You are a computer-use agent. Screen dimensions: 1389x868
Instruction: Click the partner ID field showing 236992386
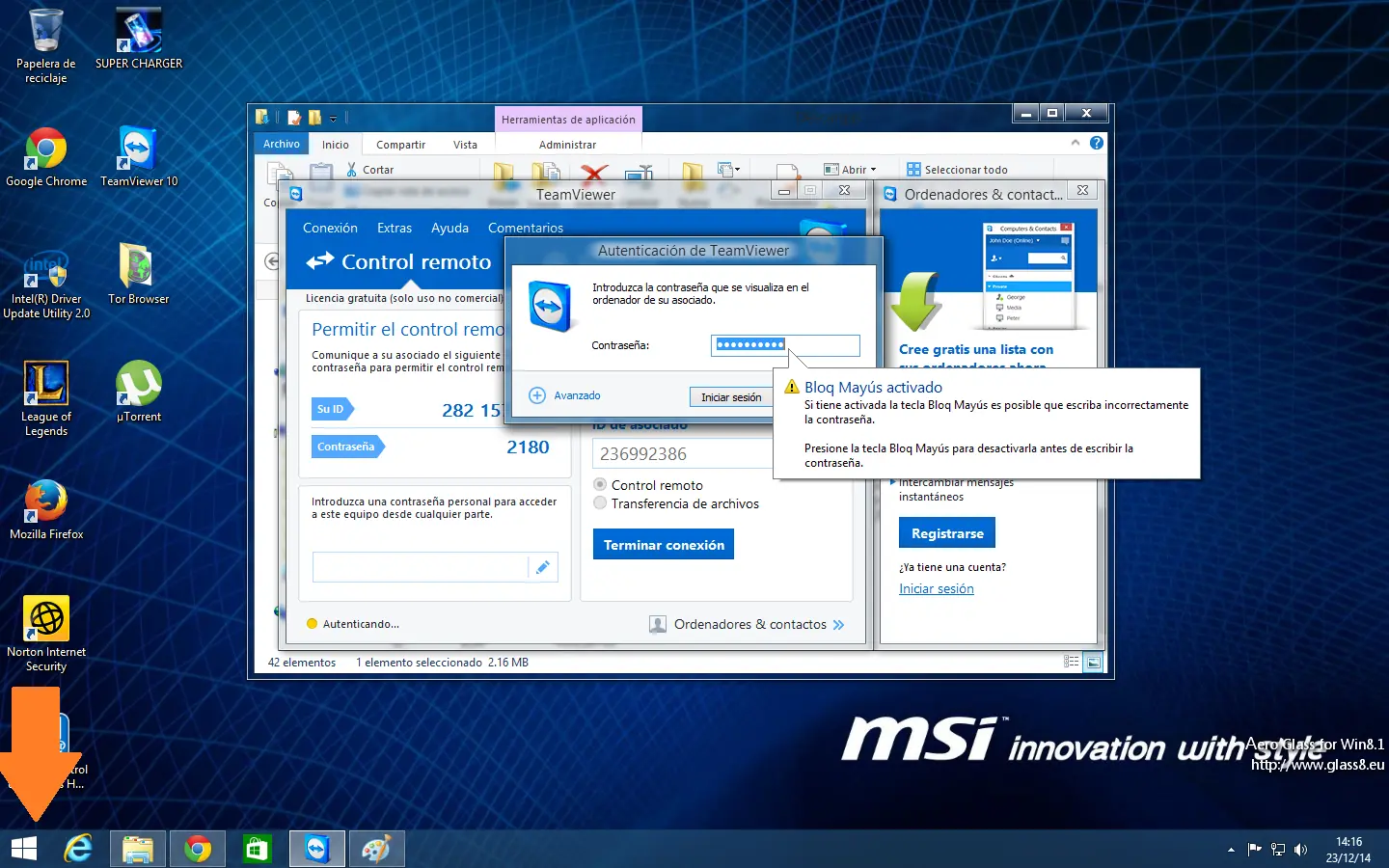[x=683, y=453]
